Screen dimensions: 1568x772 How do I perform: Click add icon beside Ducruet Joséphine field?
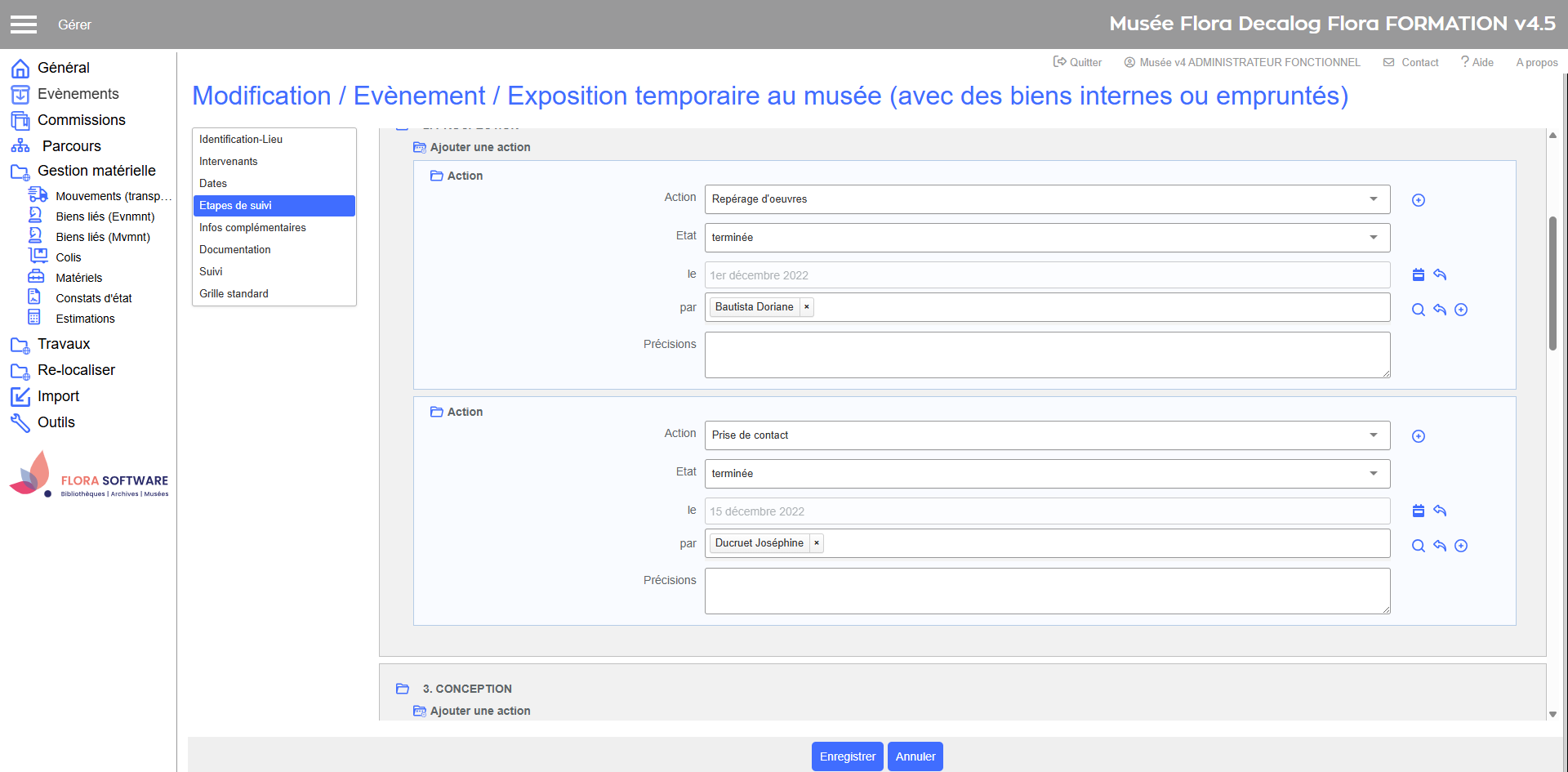click(x=1461, y=546)
